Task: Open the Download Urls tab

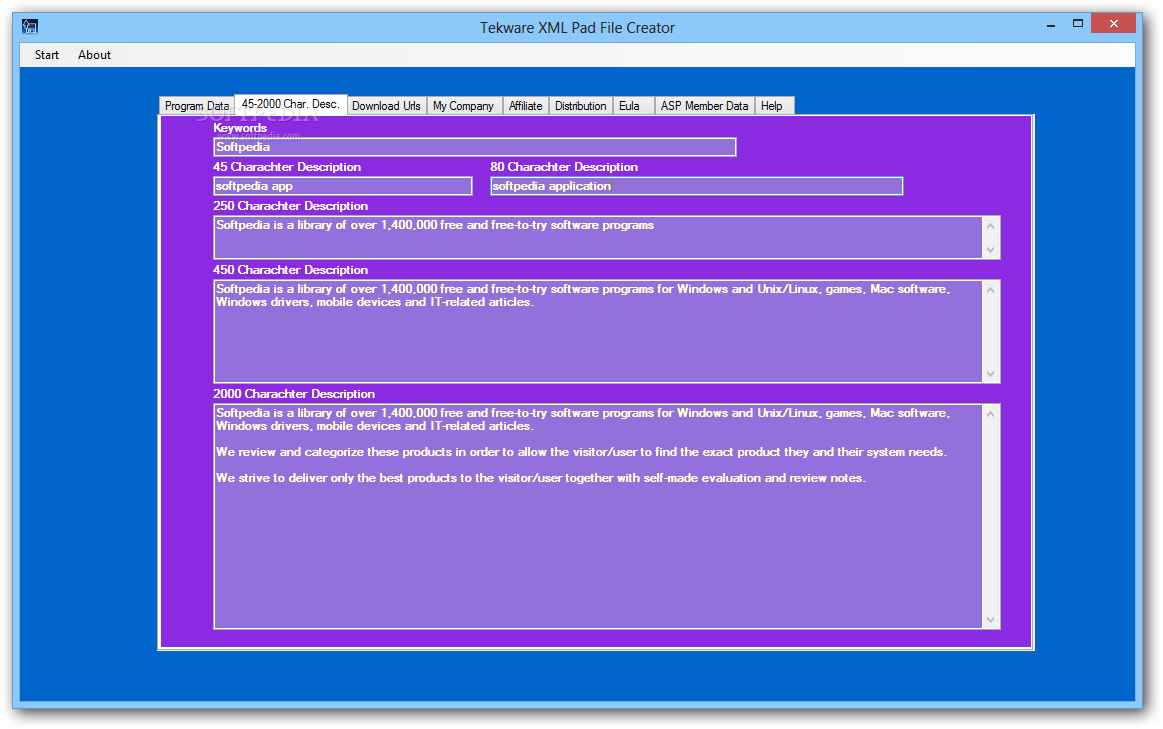Action: tap(386, 106)
